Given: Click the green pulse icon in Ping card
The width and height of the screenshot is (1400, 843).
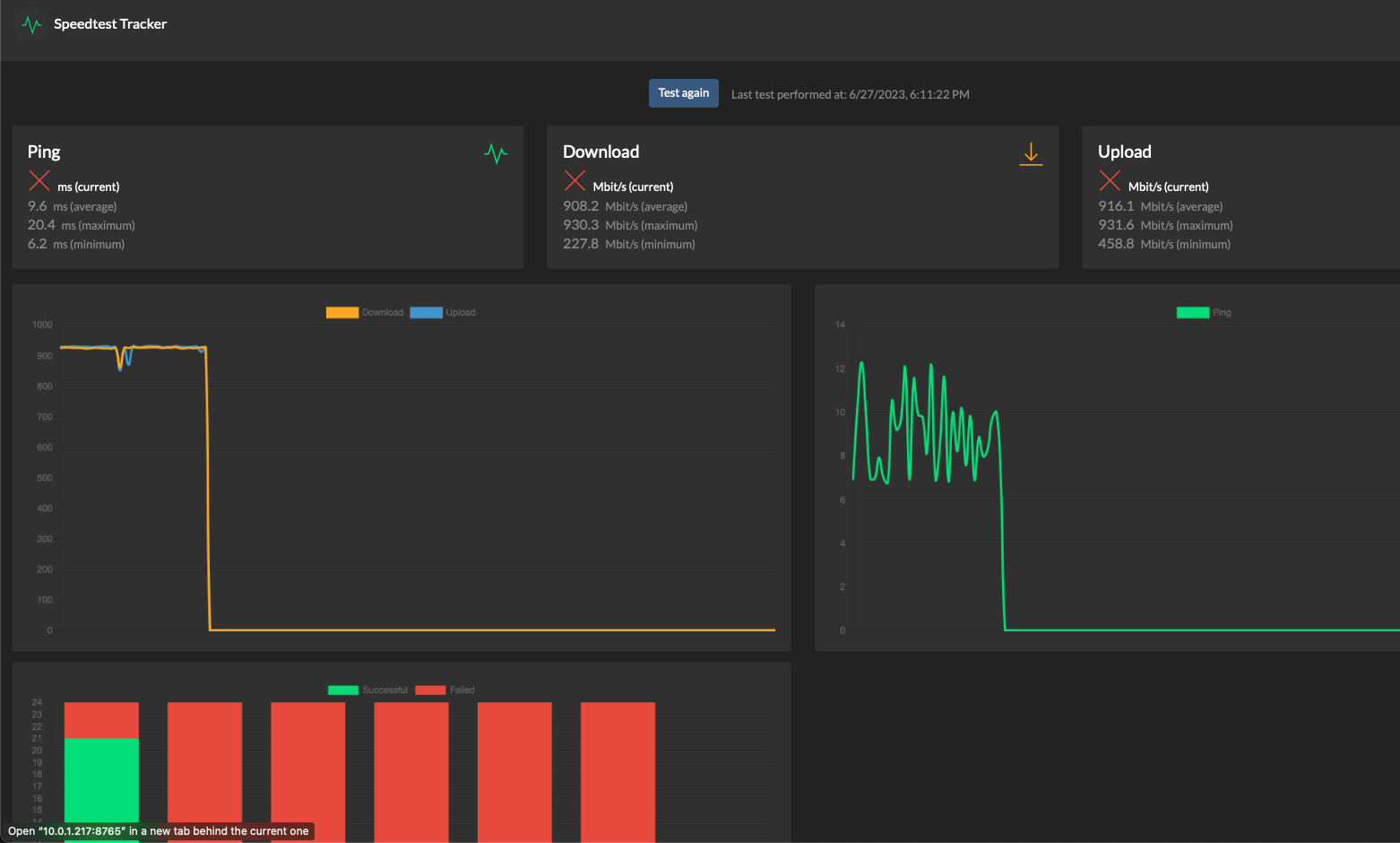Looking at the screenshot, I should 496,153.
